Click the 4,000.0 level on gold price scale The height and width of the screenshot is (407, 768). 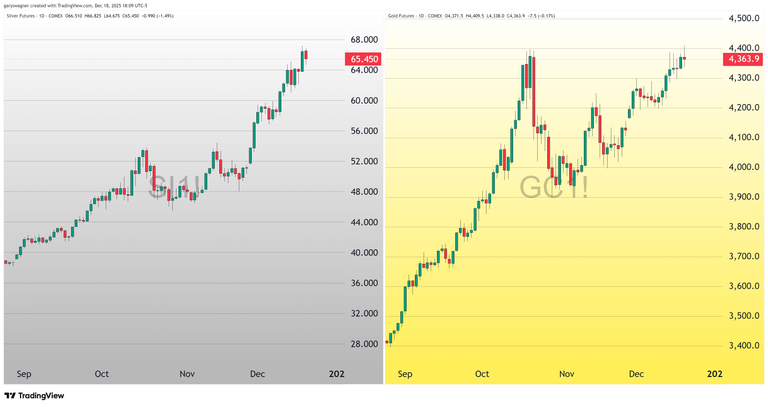tap(742, 167)
